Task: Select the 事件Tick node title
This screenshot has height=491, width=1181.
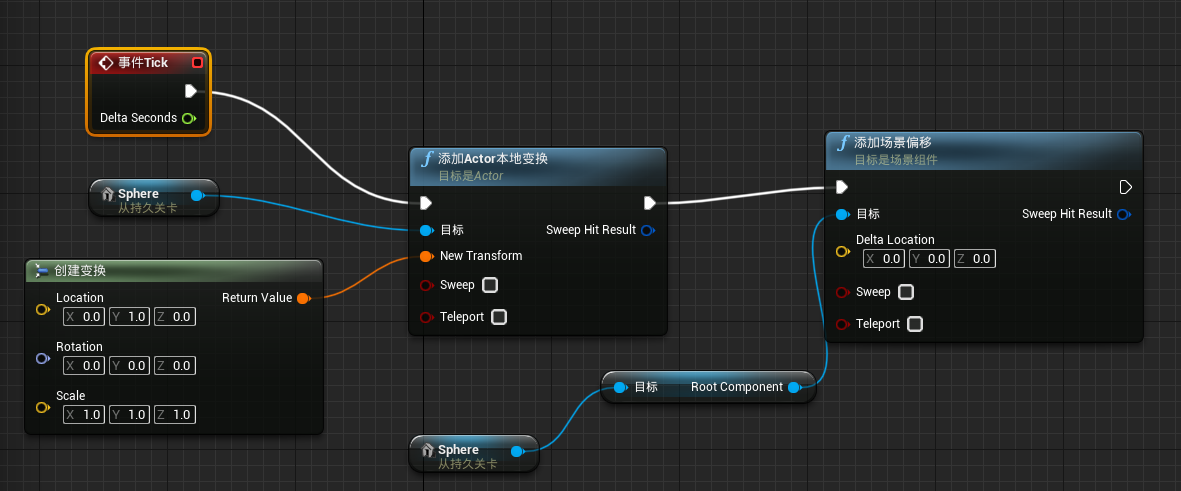Action: 143,63
